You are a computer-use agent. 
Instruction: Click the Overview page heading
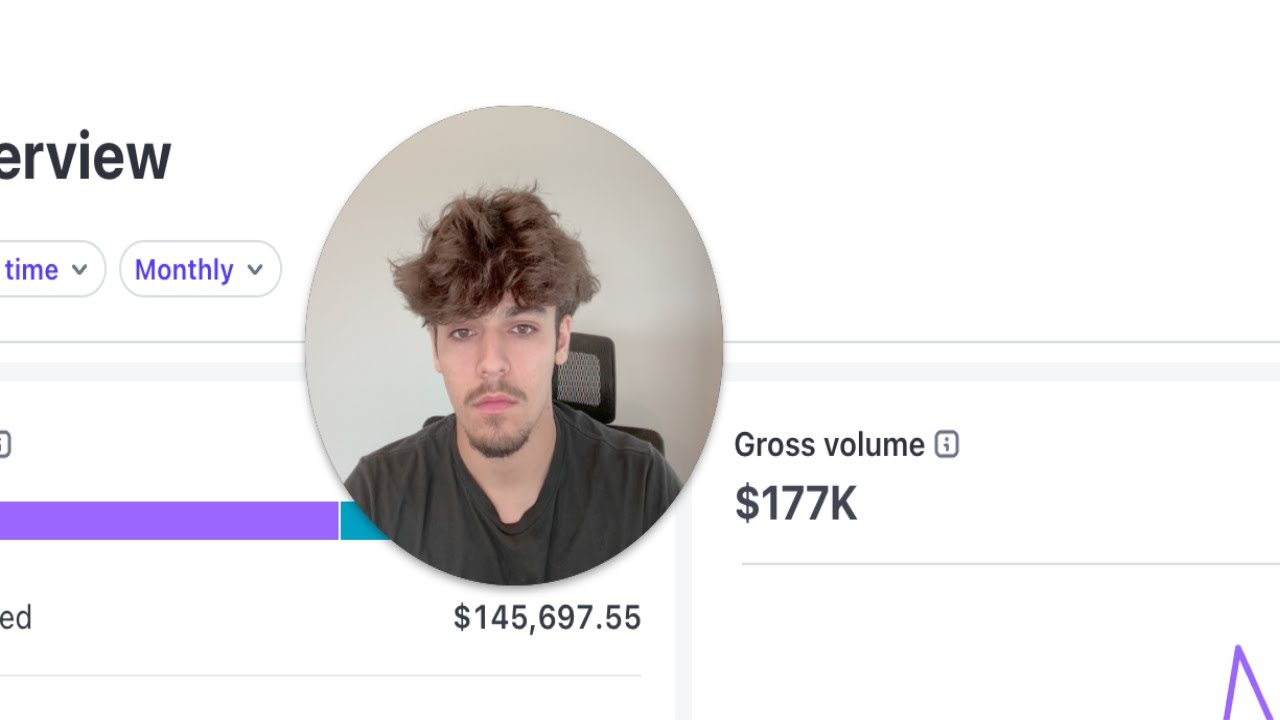[85, 157]
